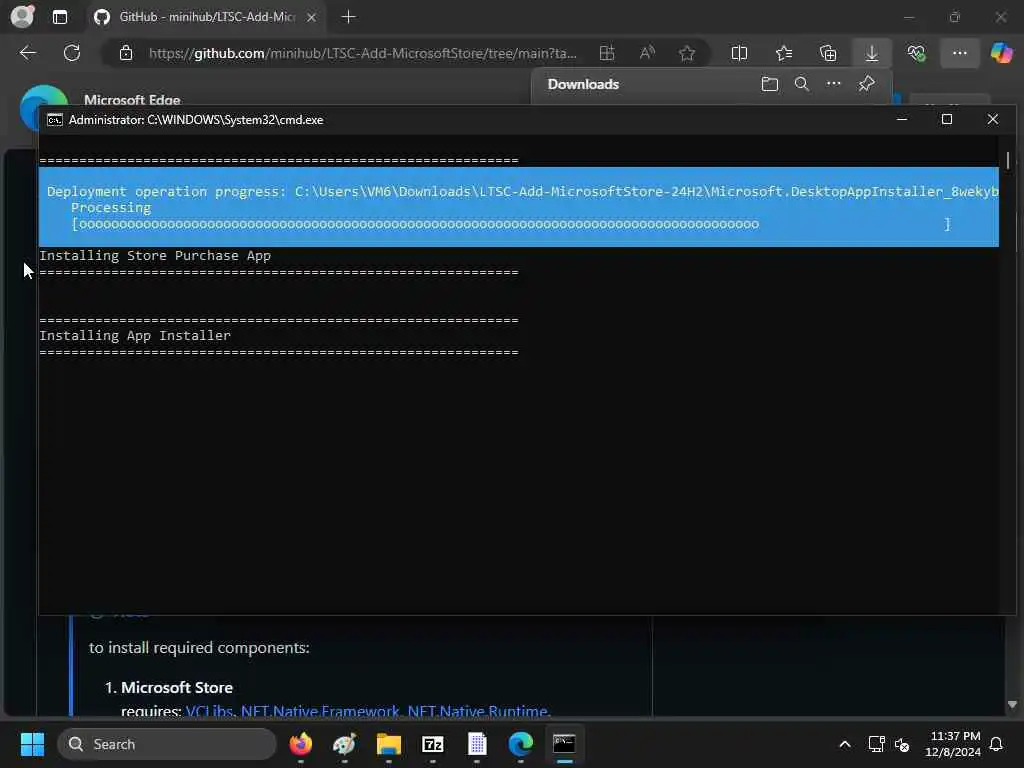Open network status tray icon
Screen dimensions: 1024x768
pos(876,744)
